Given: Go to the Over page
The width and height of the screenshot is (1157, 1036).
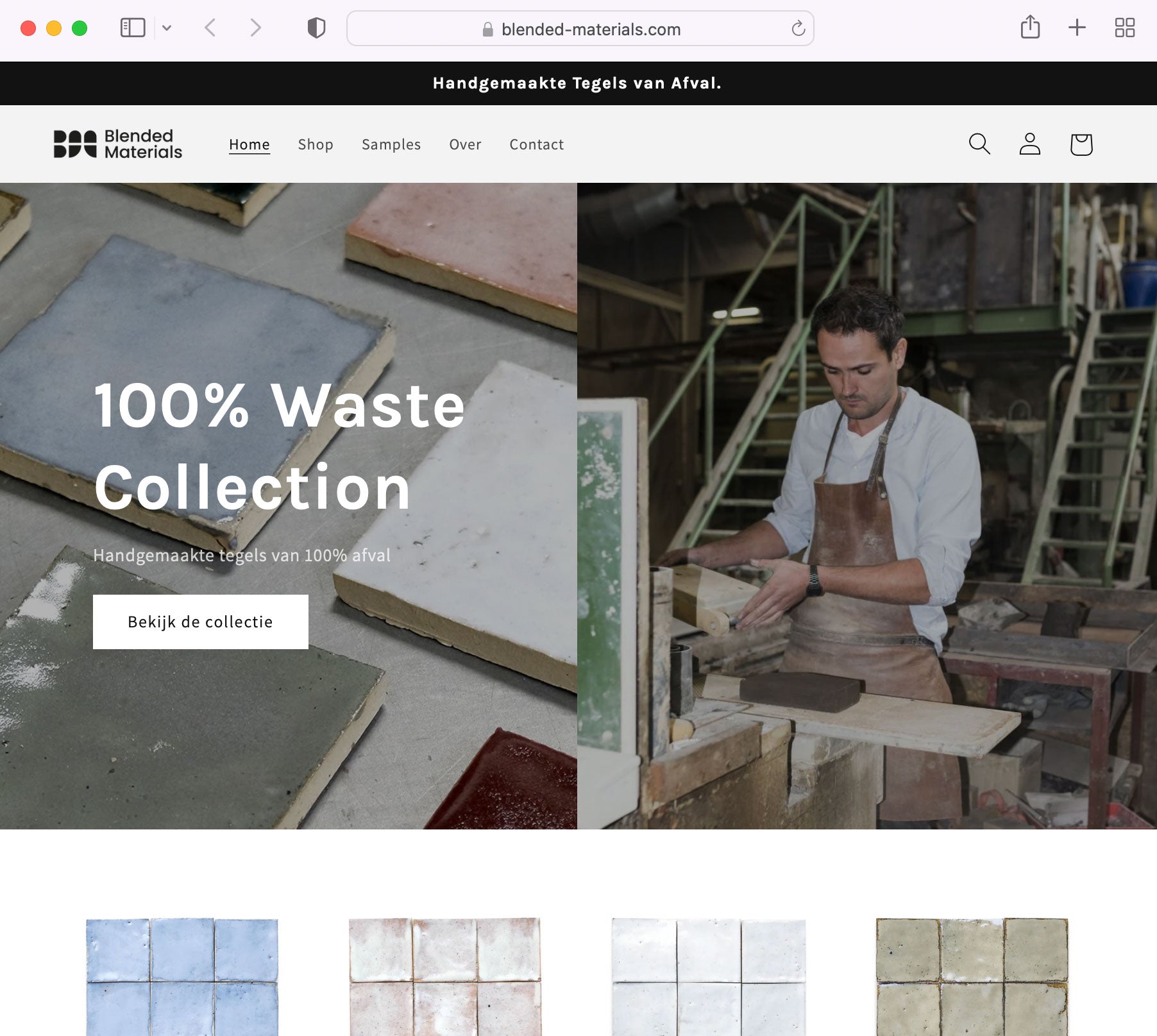Looking at the screenshot, I should [x=465, y=144].
